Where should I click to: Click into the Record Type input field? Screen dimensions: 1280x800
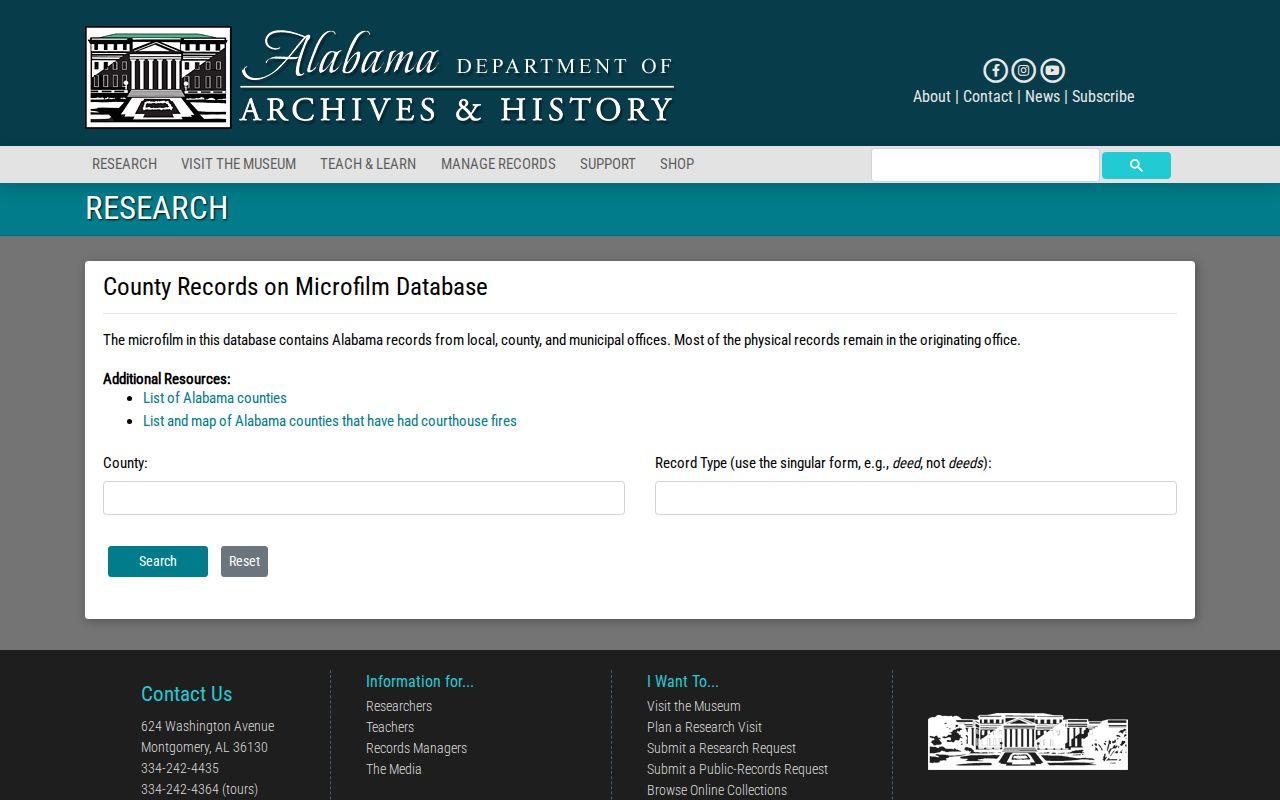coord(916,498)
